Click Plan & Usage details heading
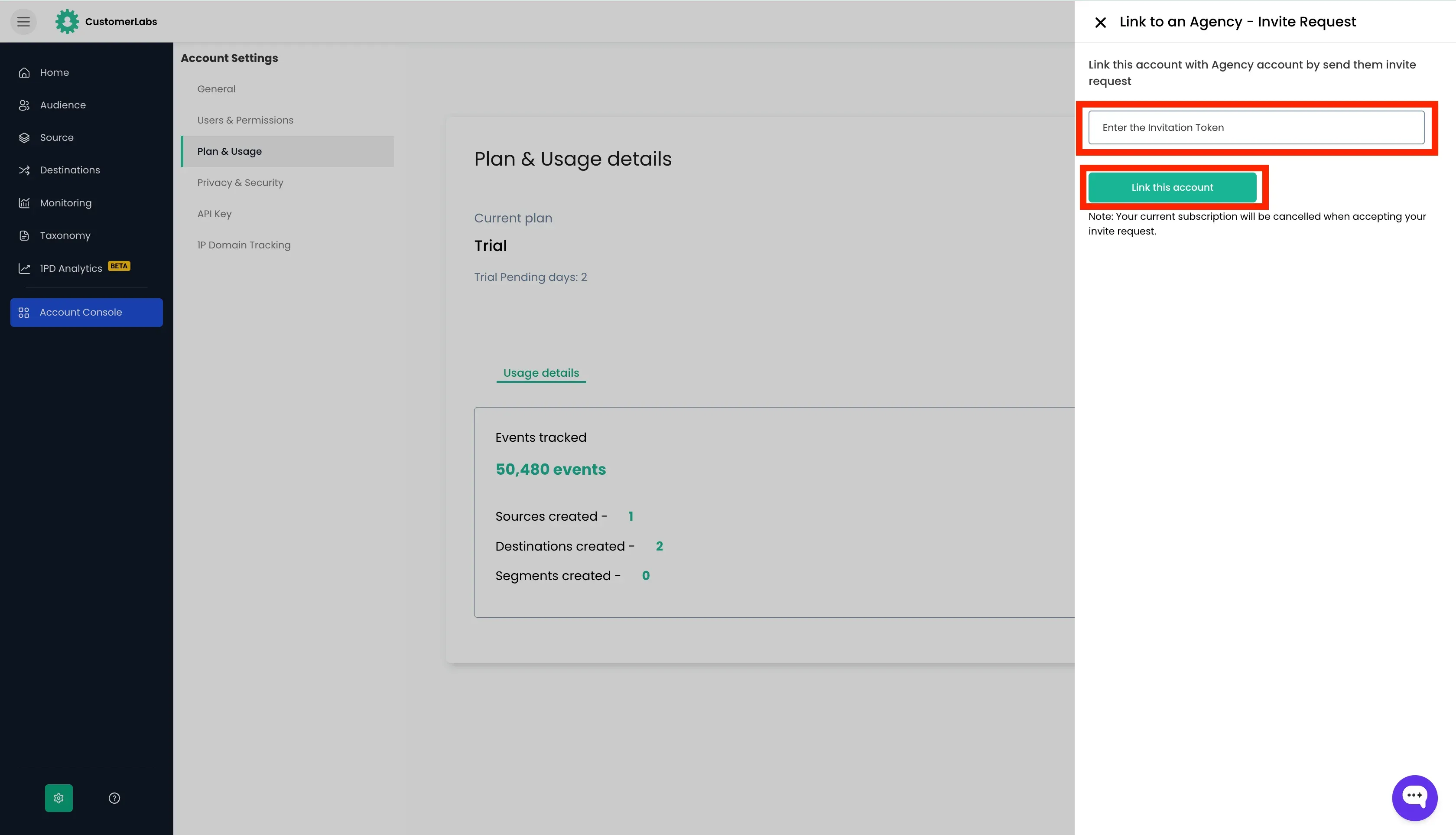The height and width of the screenshot is (835, 1456). pyautogui.click(x=573, y=159)
